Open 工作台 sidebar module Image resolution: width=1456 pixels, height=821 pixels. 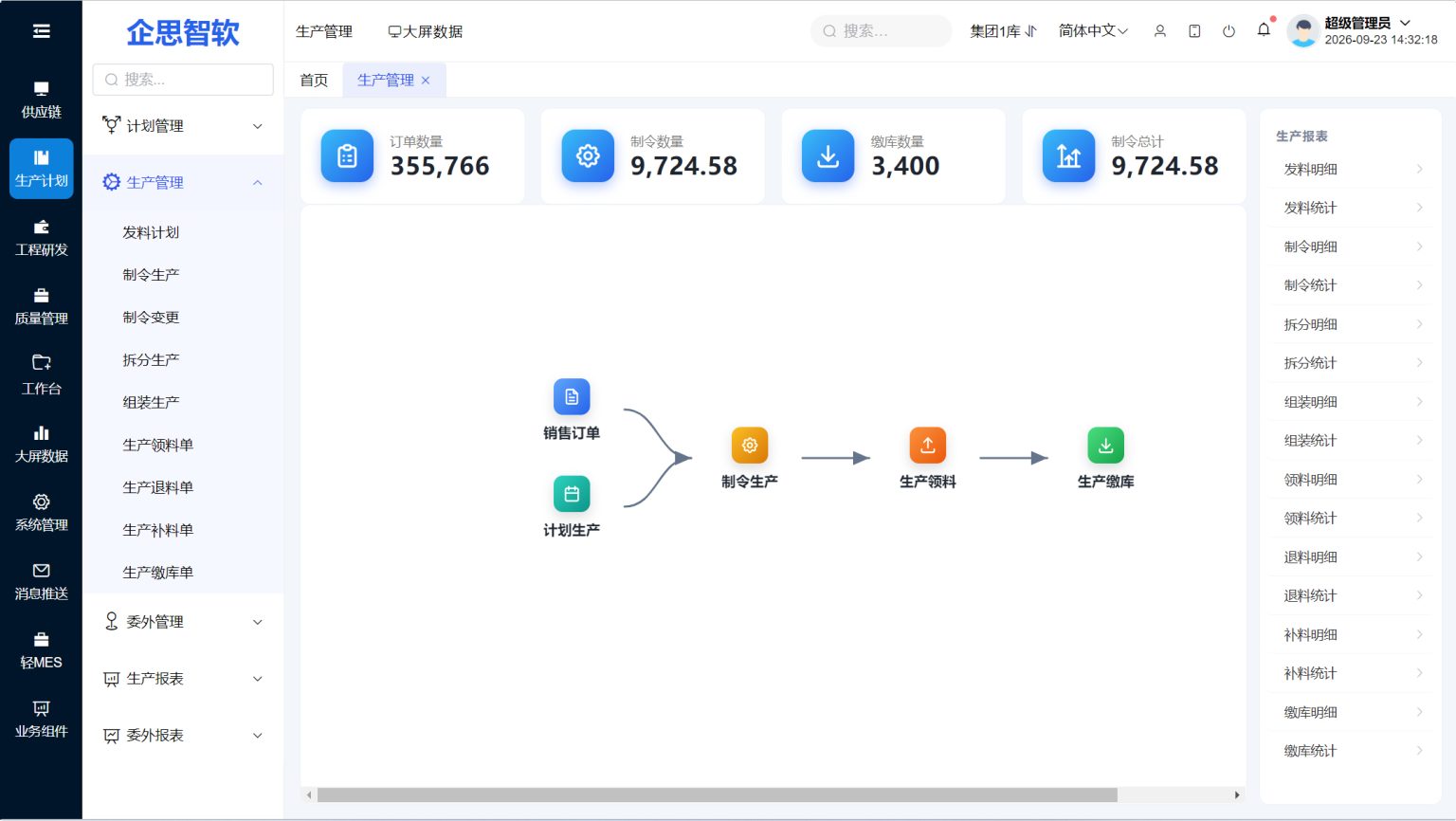pyautogui.click(x=41, y=375)
